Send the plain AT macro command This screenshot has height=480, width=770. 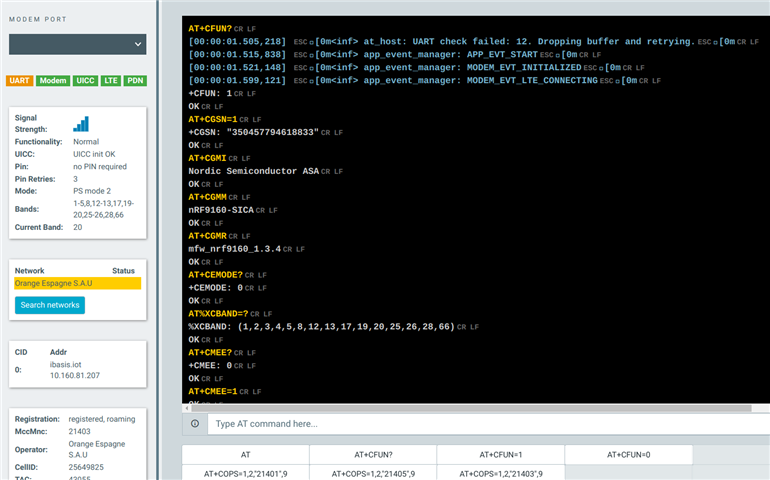[x=245, y=455]
